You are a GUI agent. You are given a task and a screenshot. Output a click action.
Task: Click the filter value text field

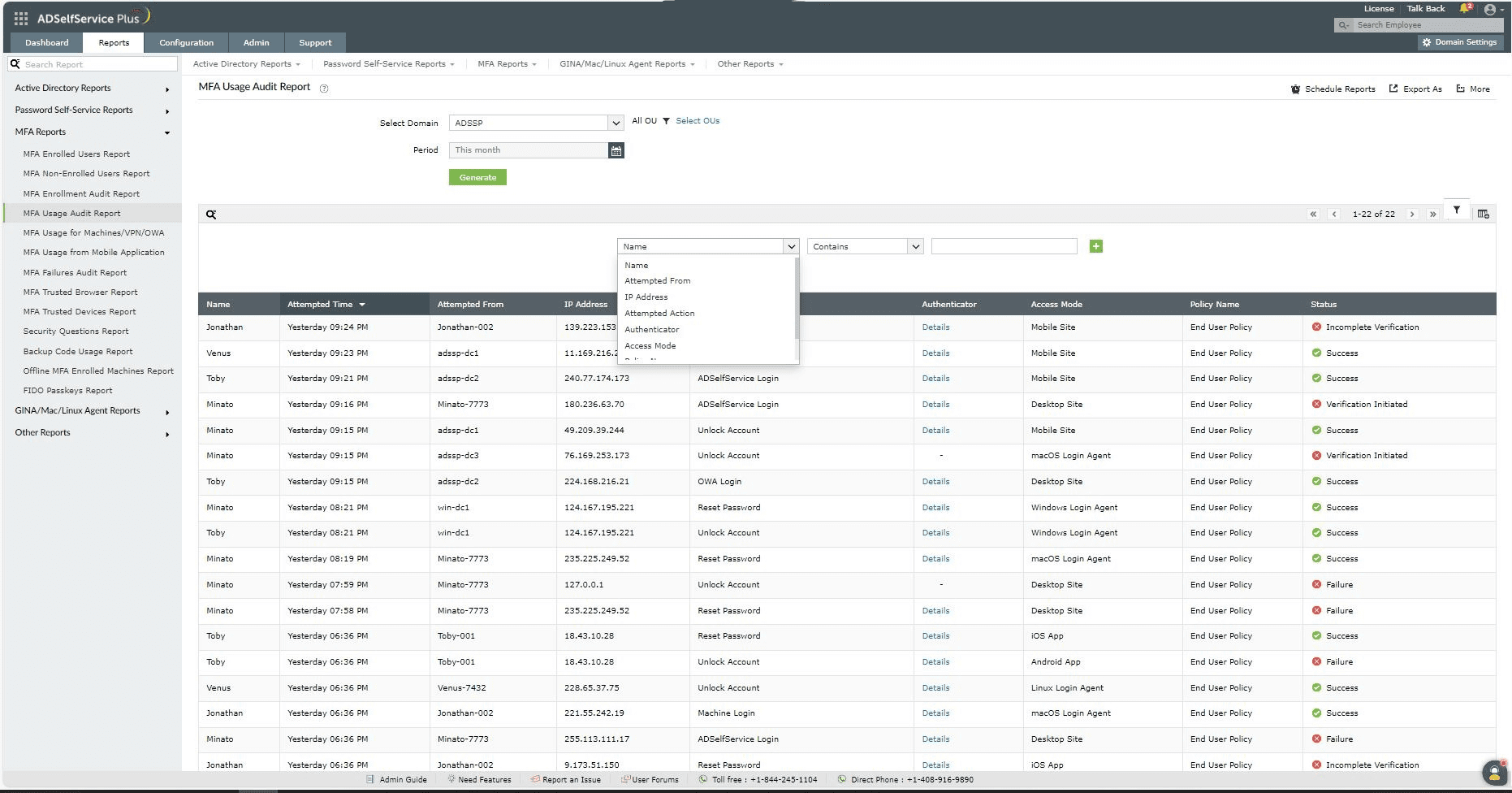(x=1004, y=246)
